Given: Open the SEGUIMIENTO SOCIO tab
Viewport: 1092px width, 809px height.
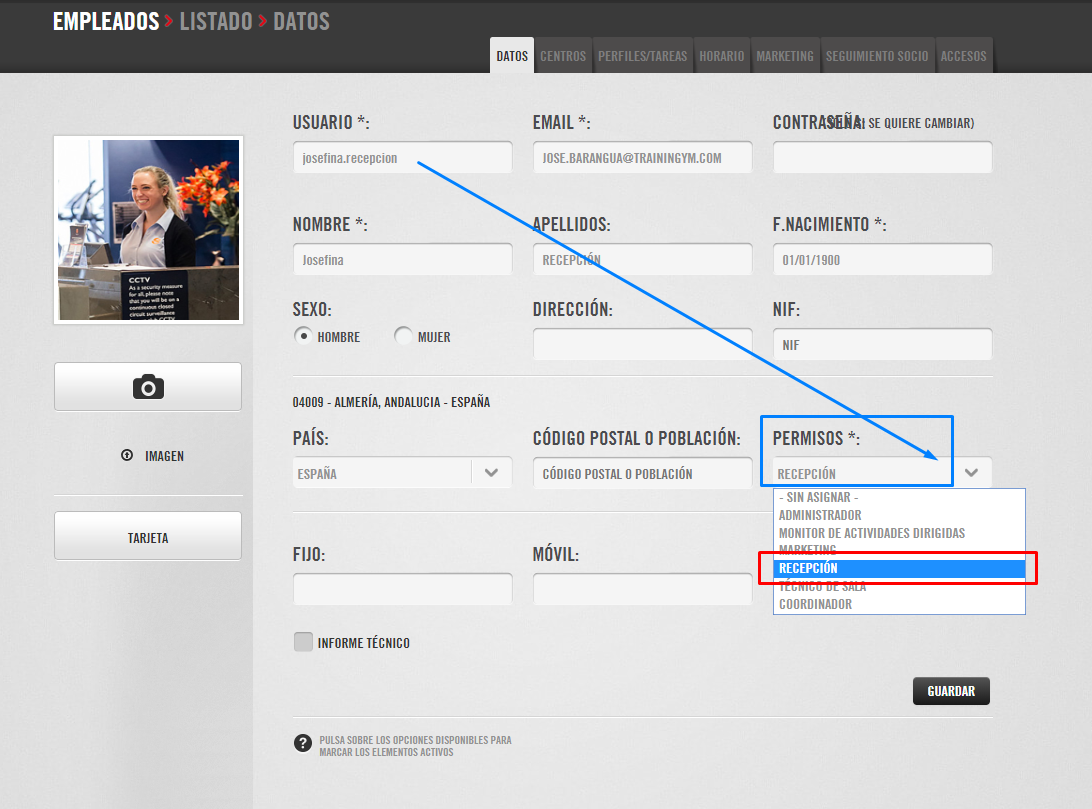Looking at the screenshot, I should coord(877,56).
